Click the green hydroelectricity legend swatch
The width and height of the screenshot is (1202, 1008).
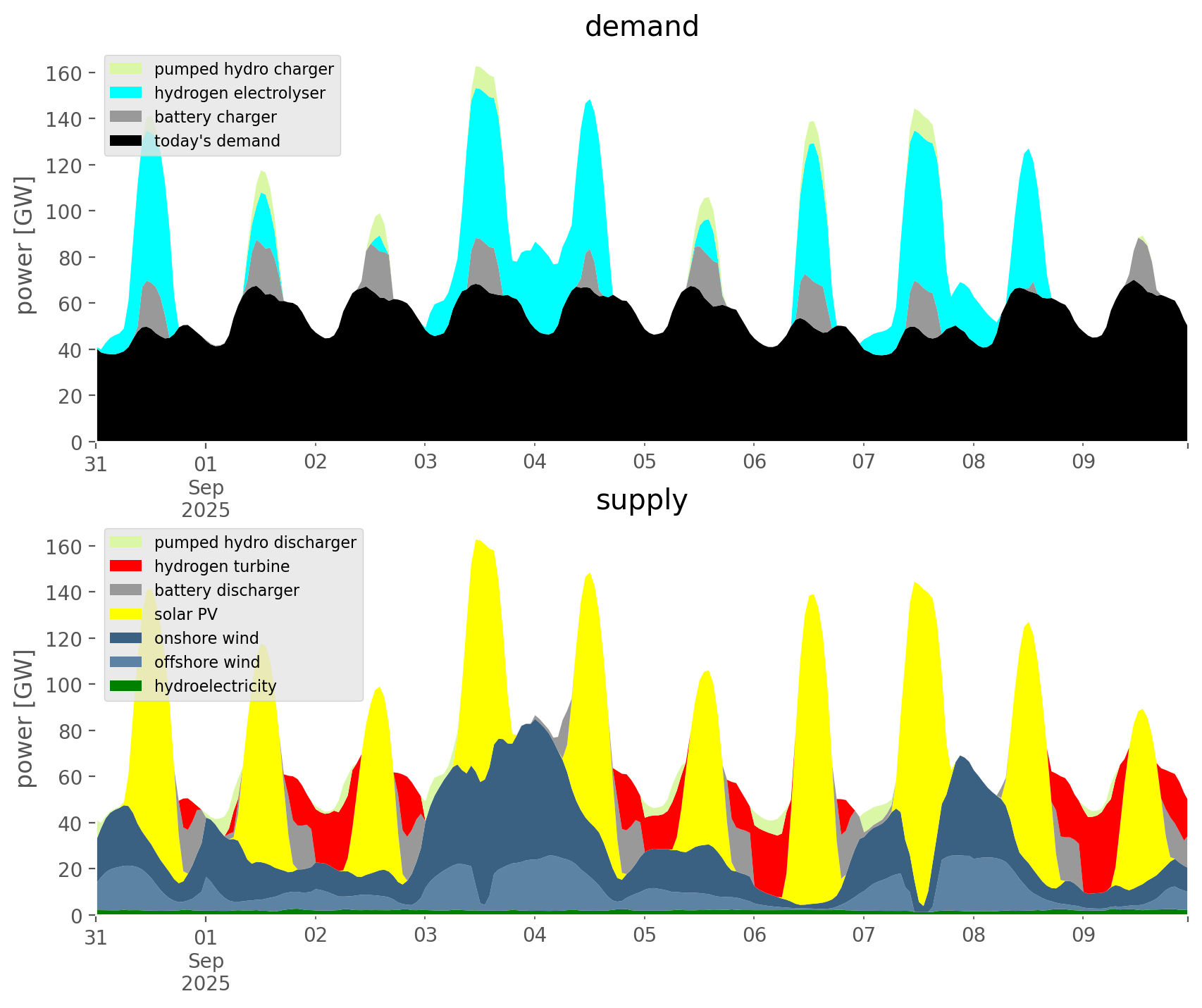pos(126,686)
